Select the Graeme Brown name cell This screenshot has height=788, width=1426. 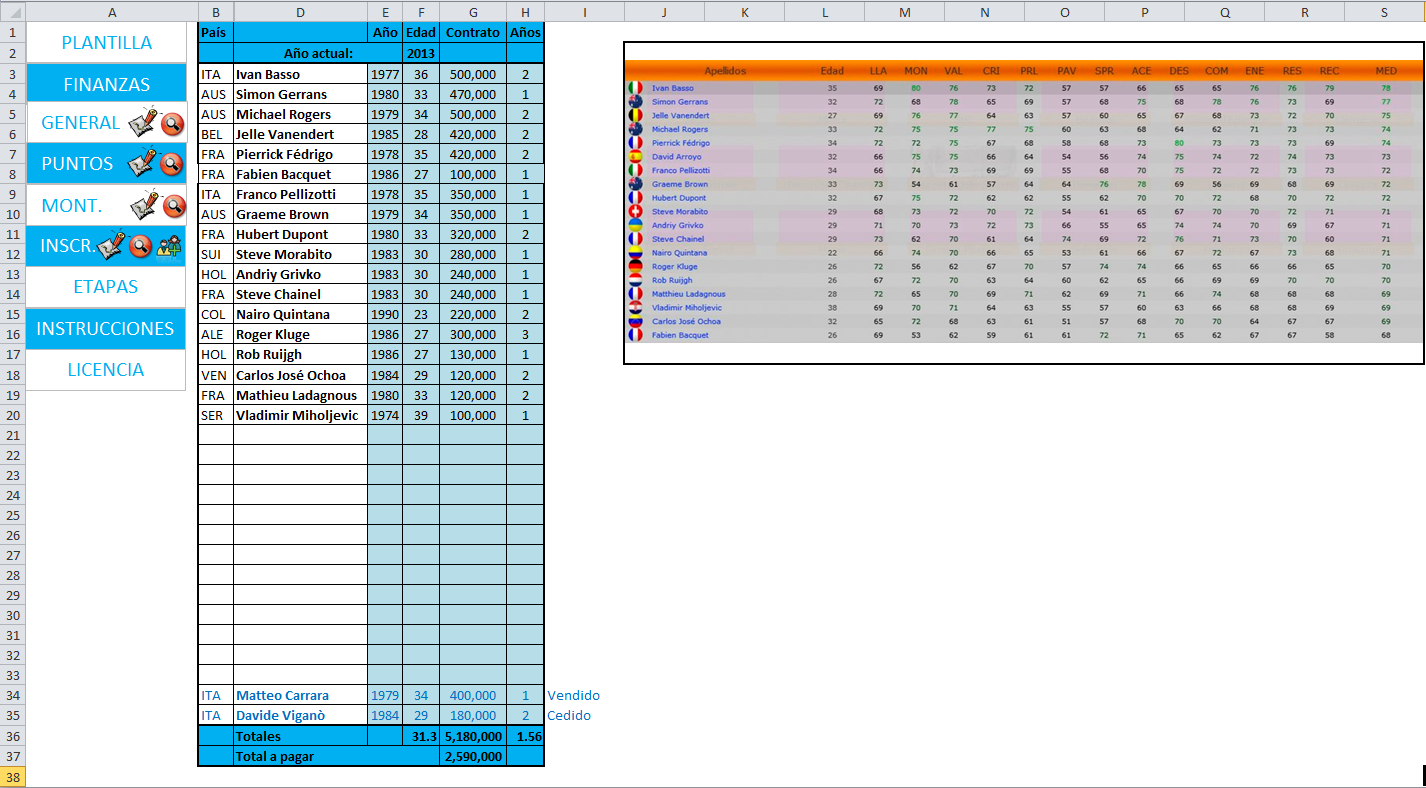[300, 214]
